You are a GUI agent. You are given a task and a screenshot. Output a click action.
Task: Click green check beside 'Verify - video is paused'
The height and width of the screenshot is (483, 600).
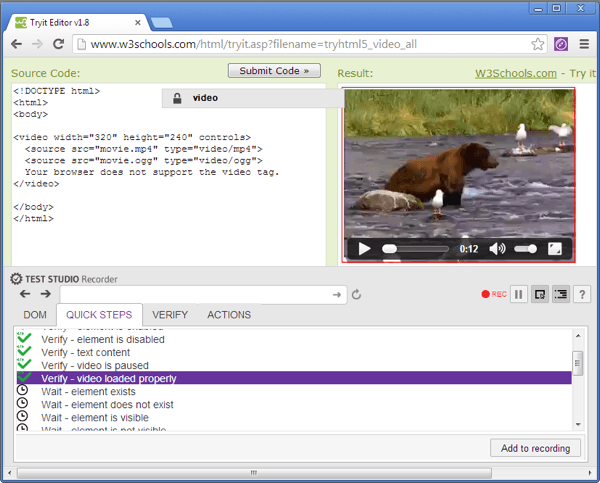point(24,364)
